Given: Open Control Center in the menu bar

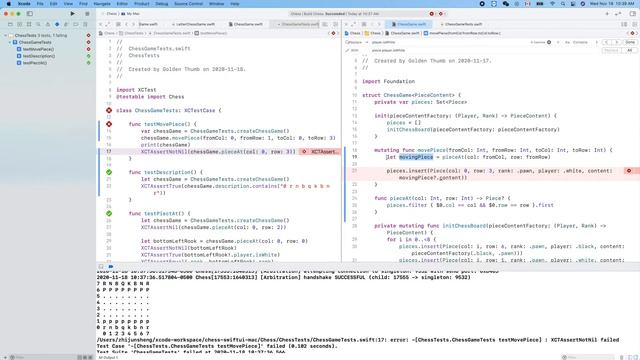Looking at the screenshot, I should click(x=573, y=4).
